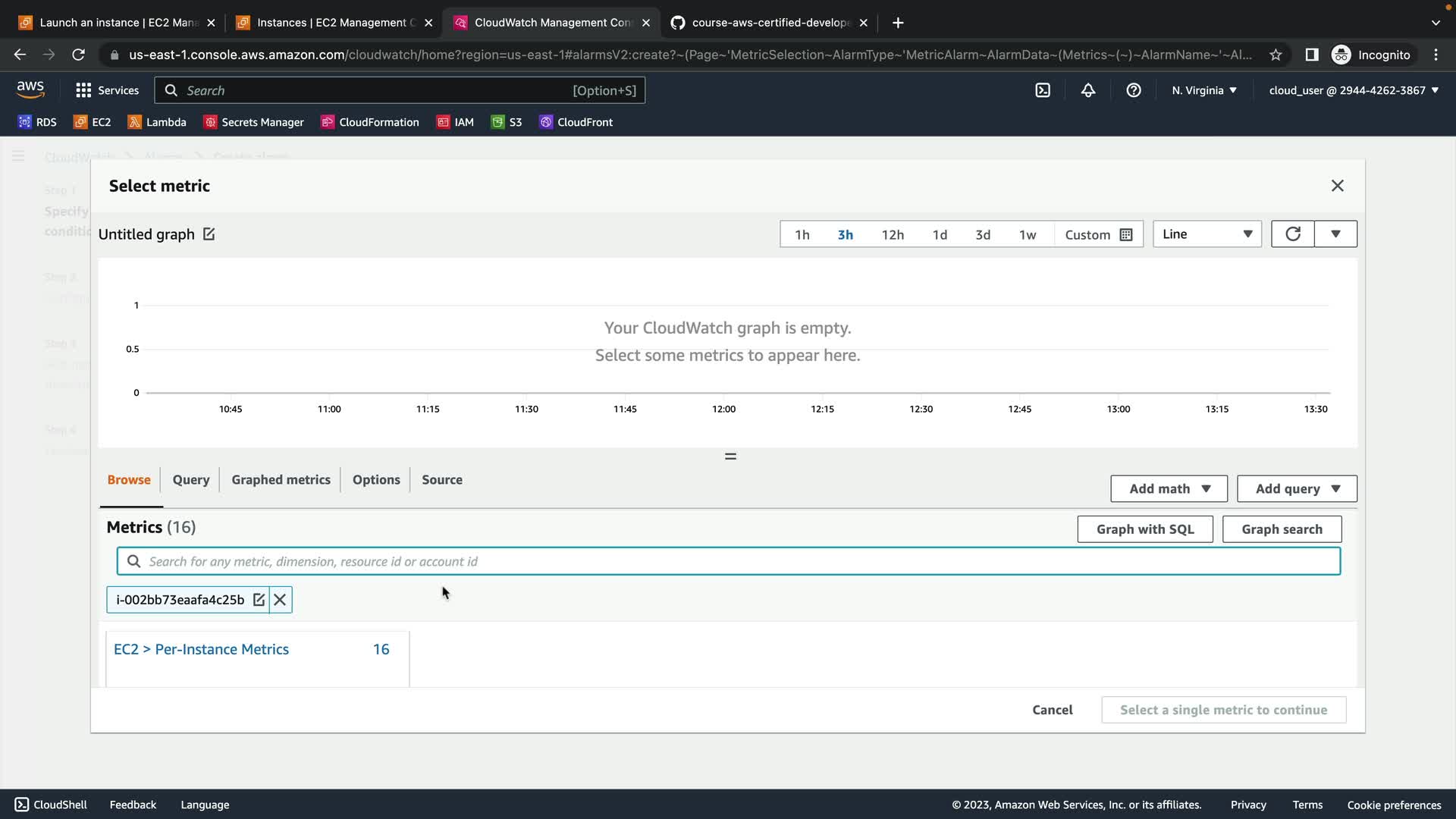Open the Line graph type dropdown
Screen dimensions: 1456x819
coord(1207,234)
